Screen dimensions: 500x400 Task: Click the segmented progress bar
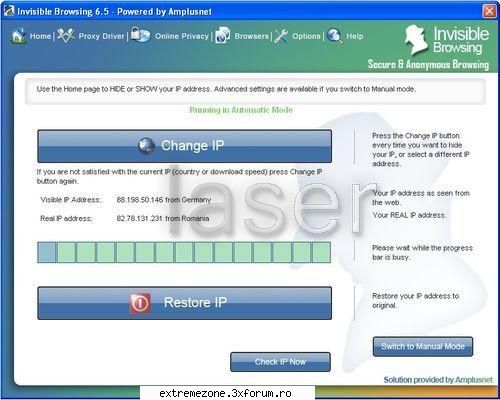184,252
